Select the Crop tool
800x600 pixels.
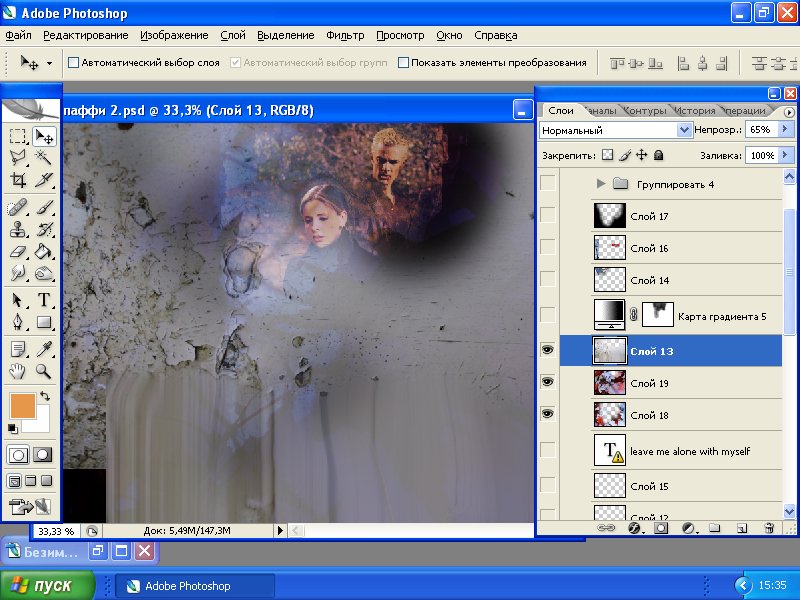click(18, 181)
